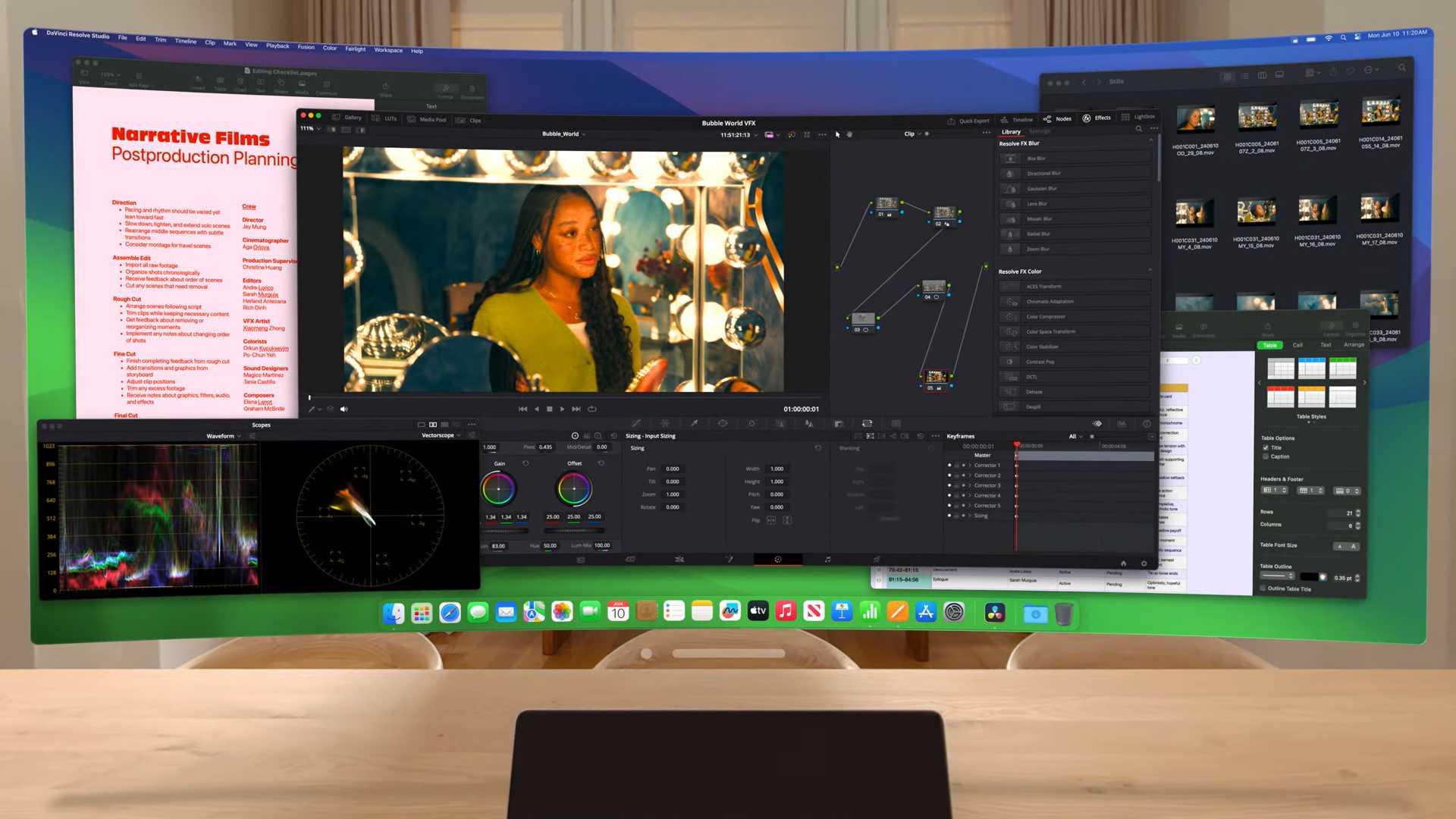Viewport: 1456px width, 819px height.
Task: Click the Table Outline color well
Action: pos(1310,576)
